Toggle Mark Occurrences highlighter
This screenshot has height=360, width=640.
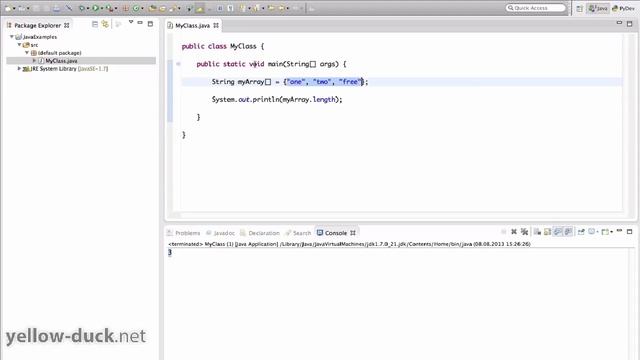tap(200, 8)
